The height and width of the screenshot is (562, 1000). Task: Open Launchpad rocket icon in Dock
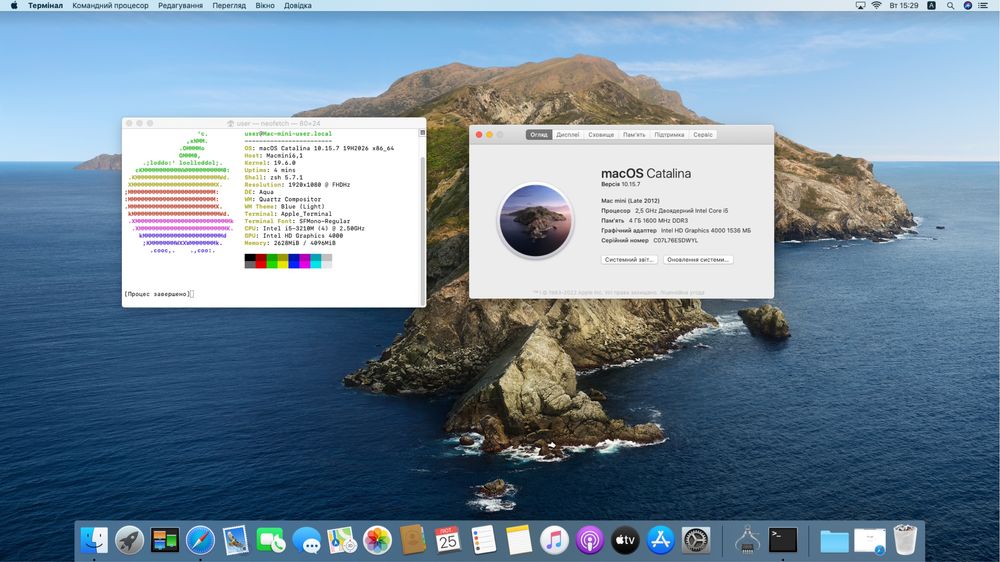(x=129, y=540)
